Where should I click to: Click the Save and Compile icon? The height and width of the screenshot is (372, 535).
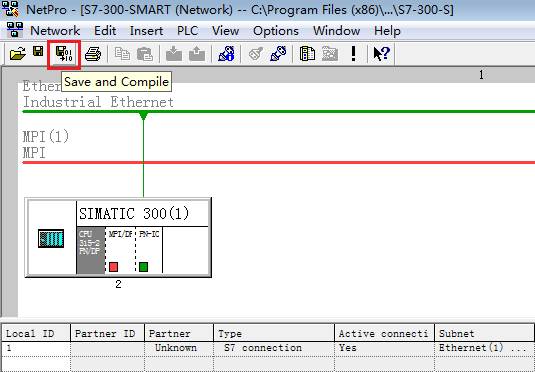point(64,54)
